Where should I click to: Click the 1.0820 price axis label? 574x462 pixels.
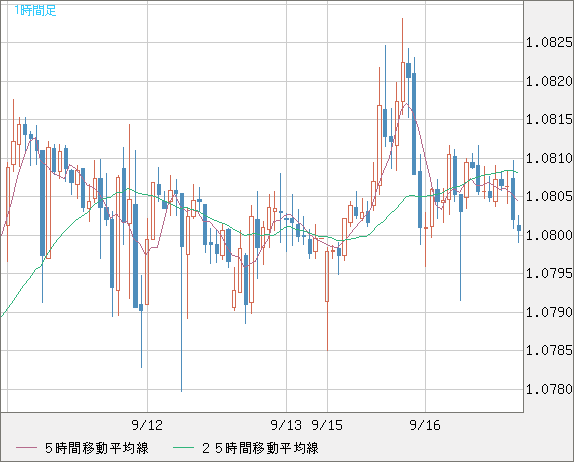tap(549, 81)
